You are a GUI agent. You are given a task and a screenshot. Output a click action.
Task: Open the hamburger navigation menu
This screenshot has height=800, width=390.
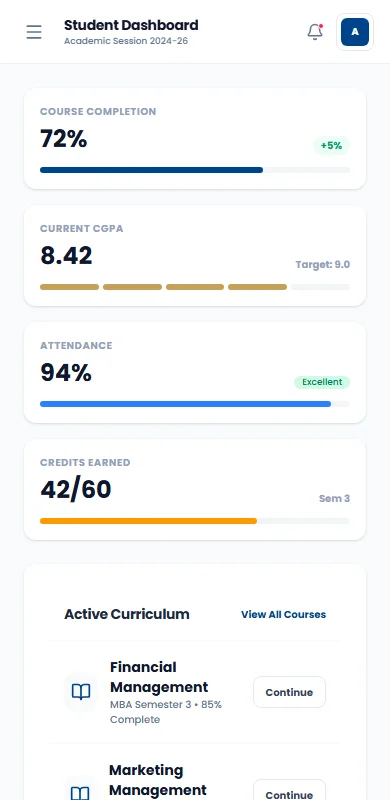(34, 32)
